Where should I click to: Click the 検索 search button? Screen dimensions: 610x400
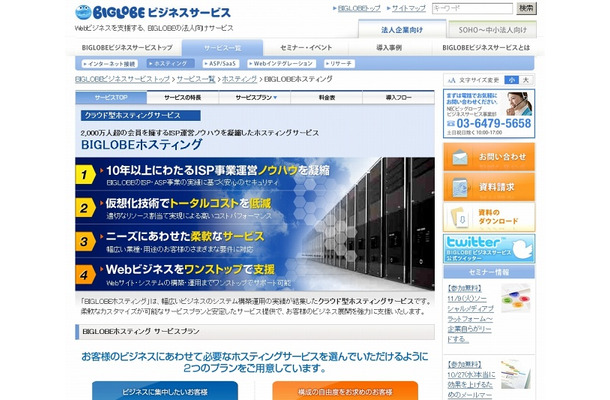pos(526,8)
